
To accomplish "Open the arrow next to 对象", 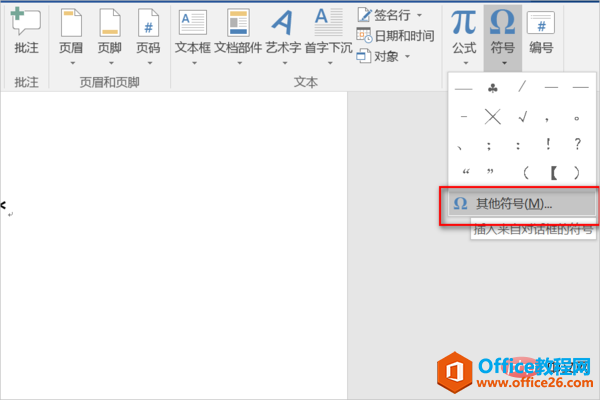I will coord(408,57).
